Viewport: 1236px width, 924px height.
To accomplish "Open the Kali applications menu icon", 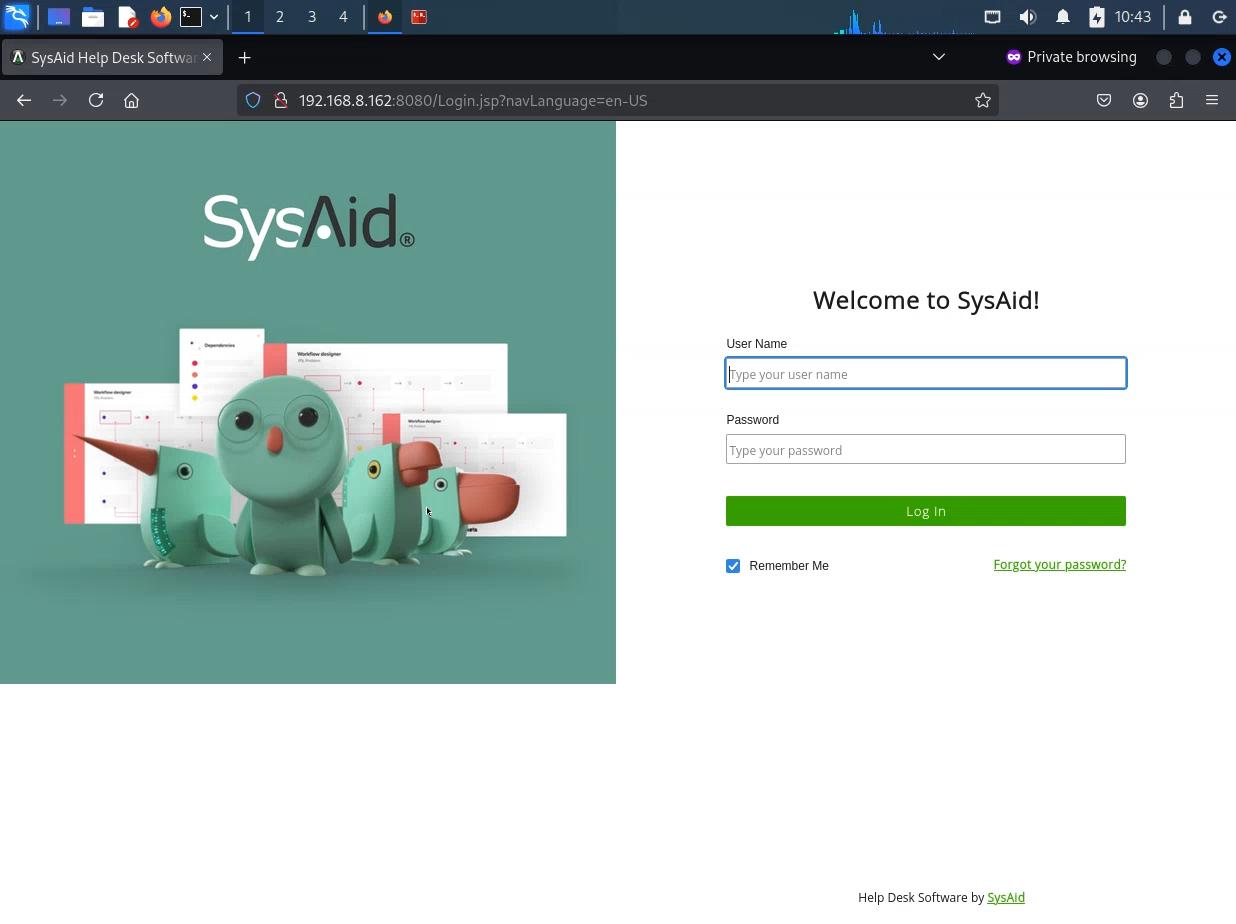I will [x=17, y=17].
